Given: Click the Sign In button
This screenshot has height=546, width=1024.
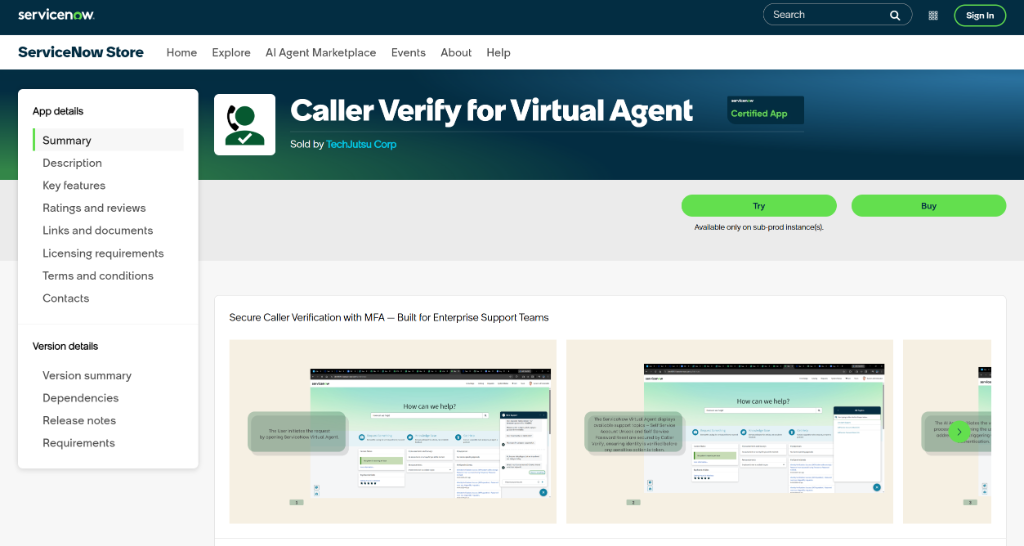Looking at the screenshot, I should [x=980, y=16].
